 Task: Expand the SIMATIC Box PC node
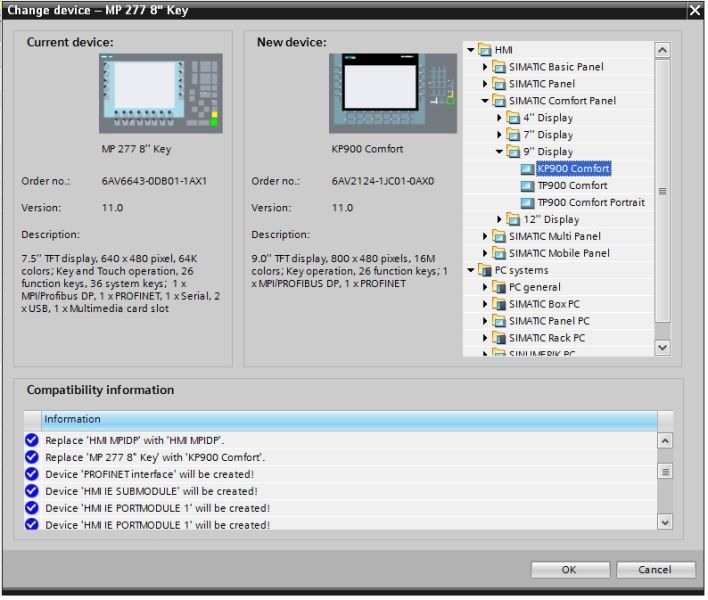(486, 305)
